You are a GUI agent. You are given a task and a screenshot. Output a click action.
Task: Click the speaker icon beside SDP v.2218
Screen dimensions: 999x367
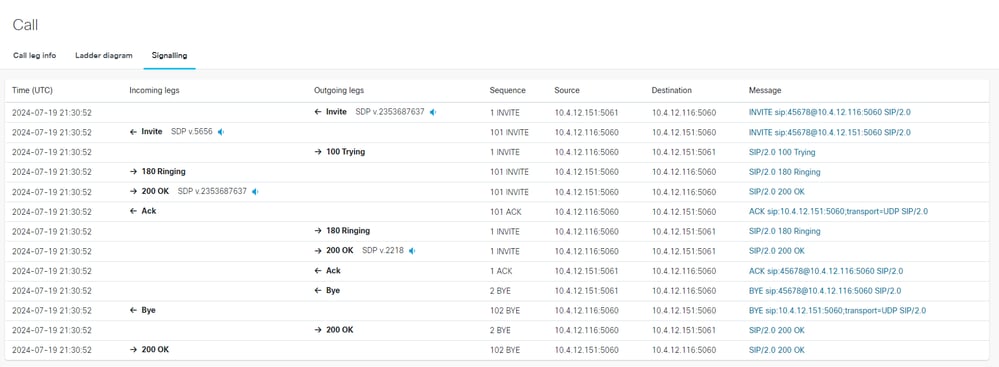pyautogui.click(x=412, y=251)
